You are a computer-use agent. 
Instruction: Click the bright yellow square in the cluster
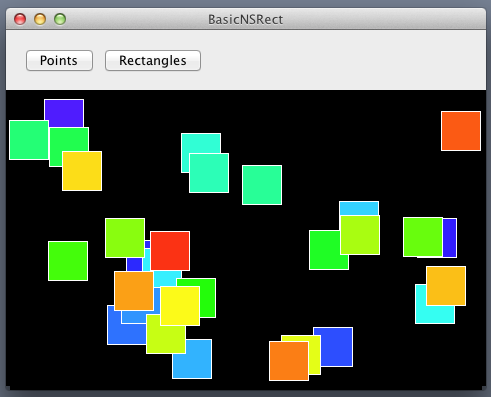point(180,306)
